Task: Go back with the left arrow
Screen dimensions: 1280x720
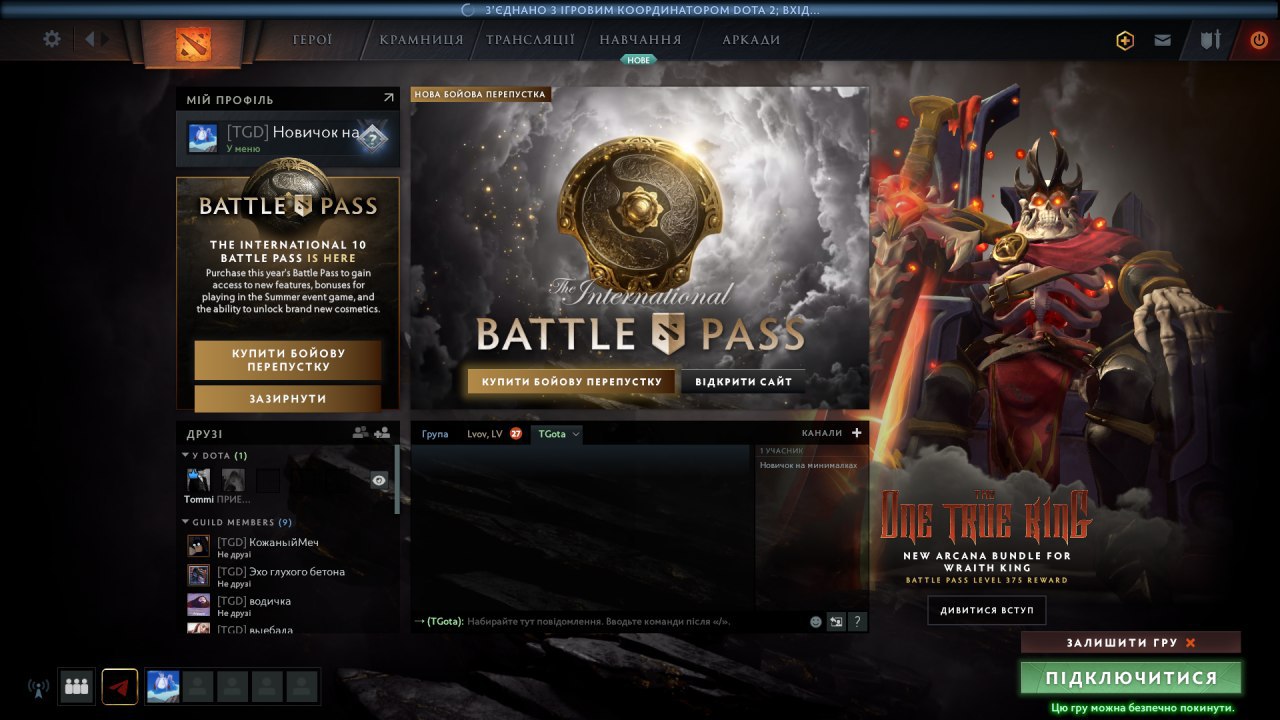Action: pos(89,39)
